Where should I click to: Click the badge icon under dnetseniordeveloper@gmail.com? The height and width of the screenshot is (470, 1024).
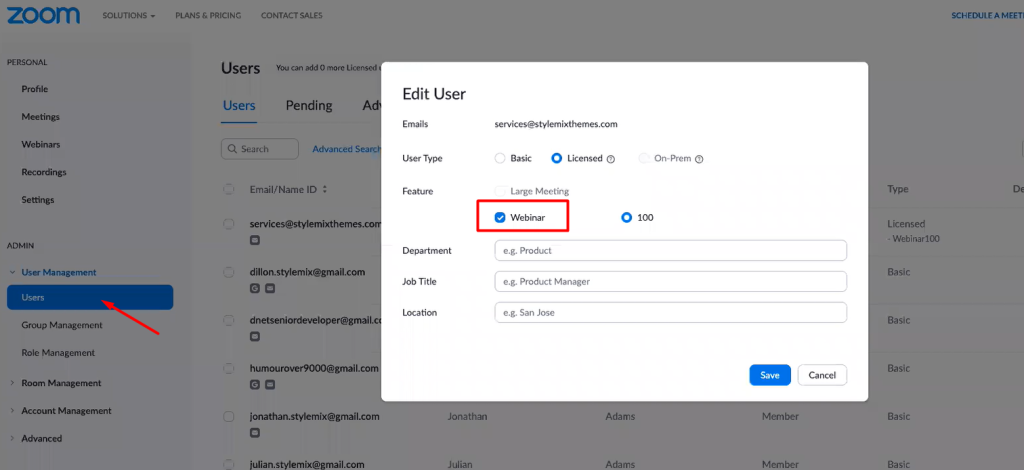point(255,336)
